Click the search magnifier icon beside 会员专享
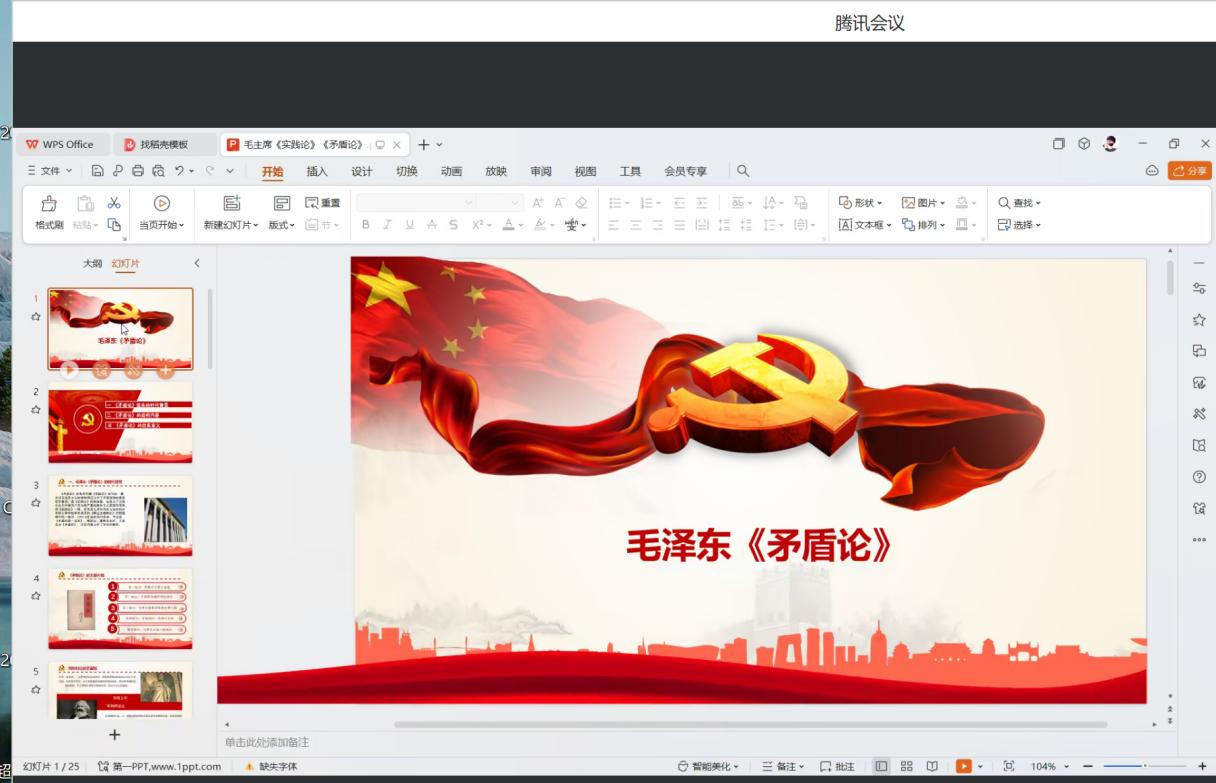Image resolution: width=1216 pixels, height=783 pixels. 743,171
